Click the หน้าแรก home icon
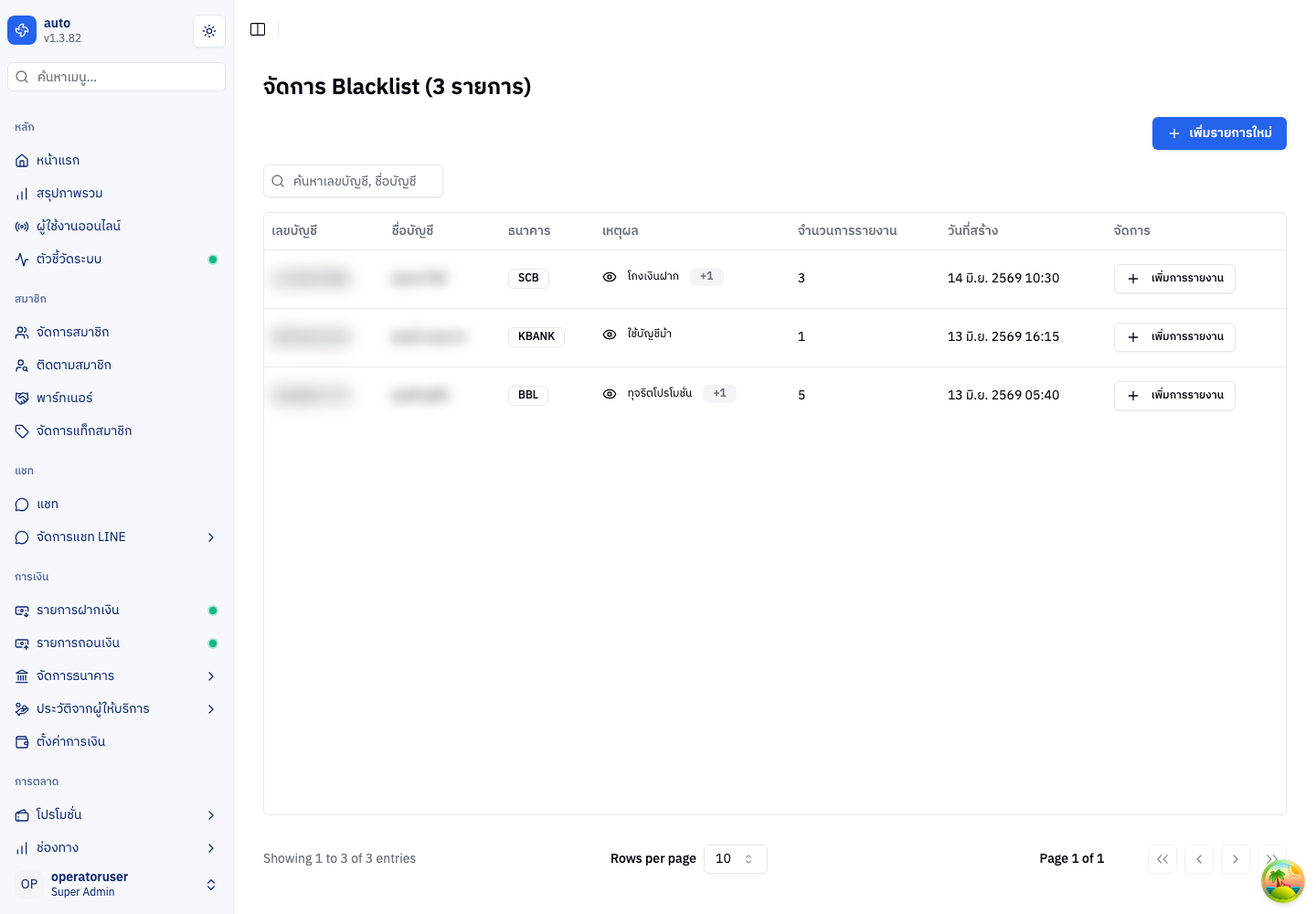 coord(22,160)
